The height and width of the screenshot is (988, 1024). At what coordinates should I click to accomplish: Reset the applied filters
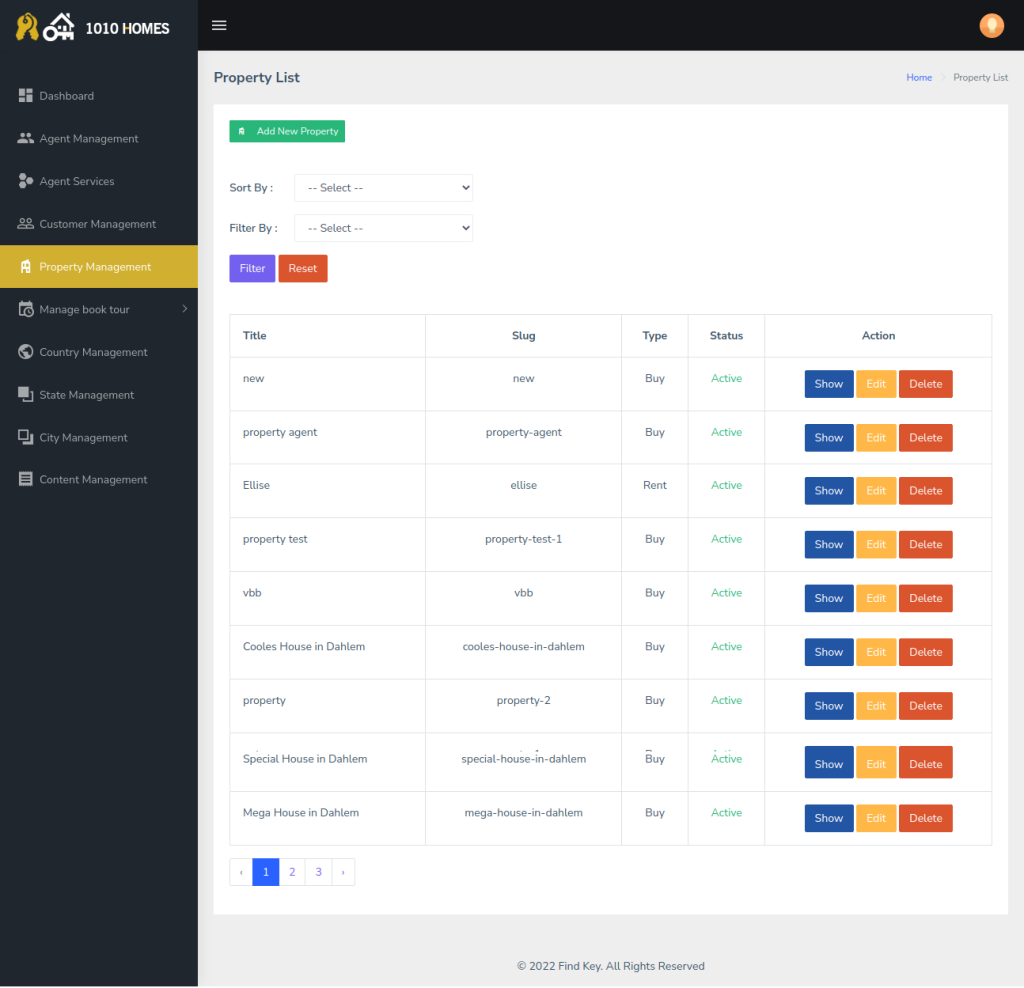pos(302,268)
